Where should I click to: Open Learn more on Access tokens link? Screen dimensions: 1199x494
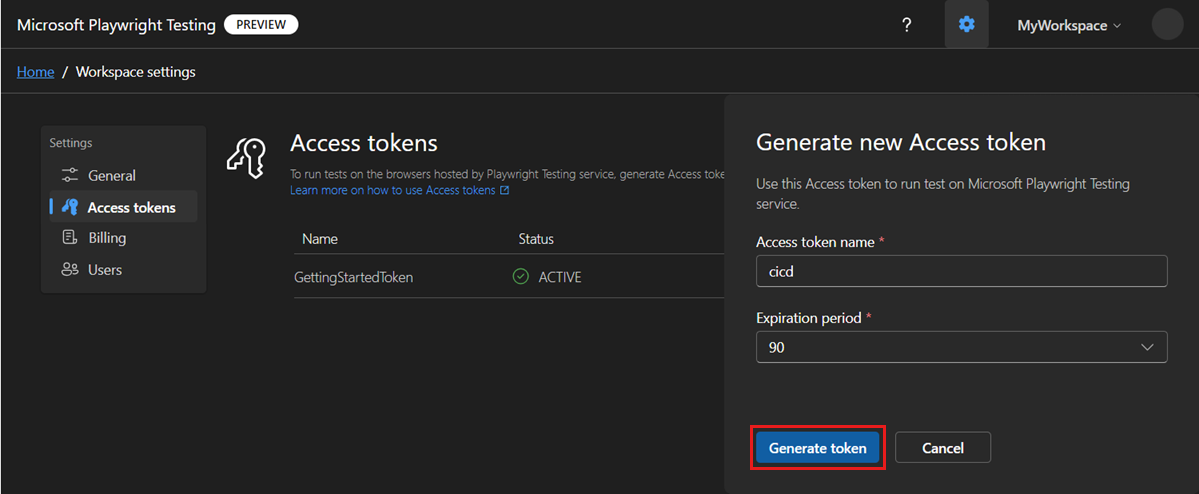point(399,190)
